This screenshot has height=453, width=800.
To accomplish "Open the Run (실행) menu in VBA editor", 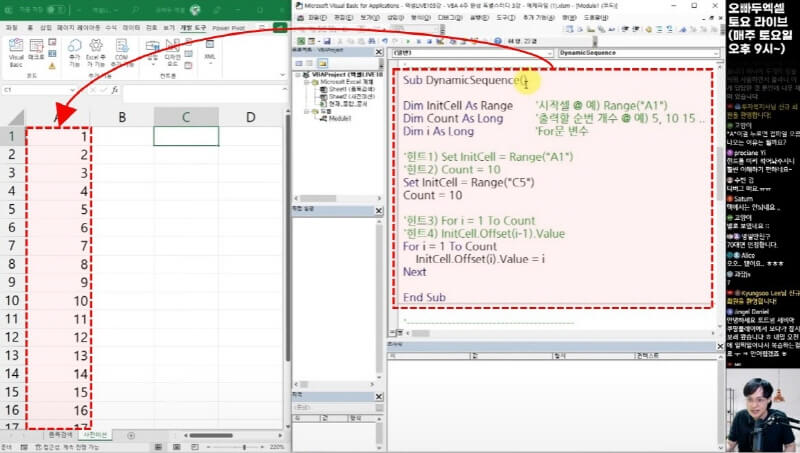I will (x=479, y=17).
